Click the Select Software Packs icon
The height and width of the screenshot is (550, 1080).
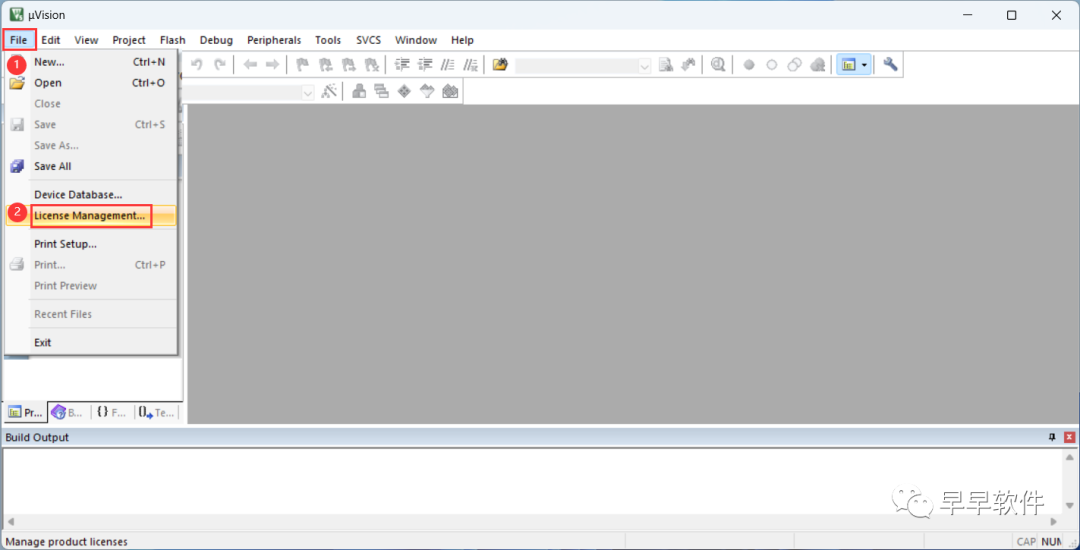(x=427, y=92)
